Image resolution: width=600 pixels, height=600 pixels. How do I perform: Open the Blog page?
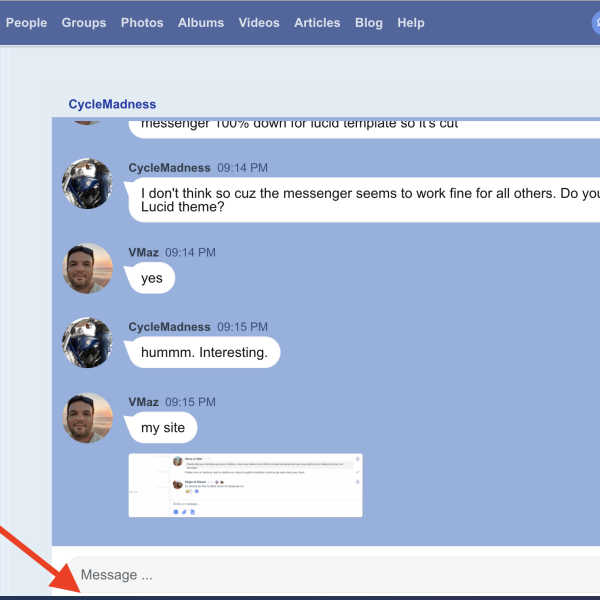[369, 22]
